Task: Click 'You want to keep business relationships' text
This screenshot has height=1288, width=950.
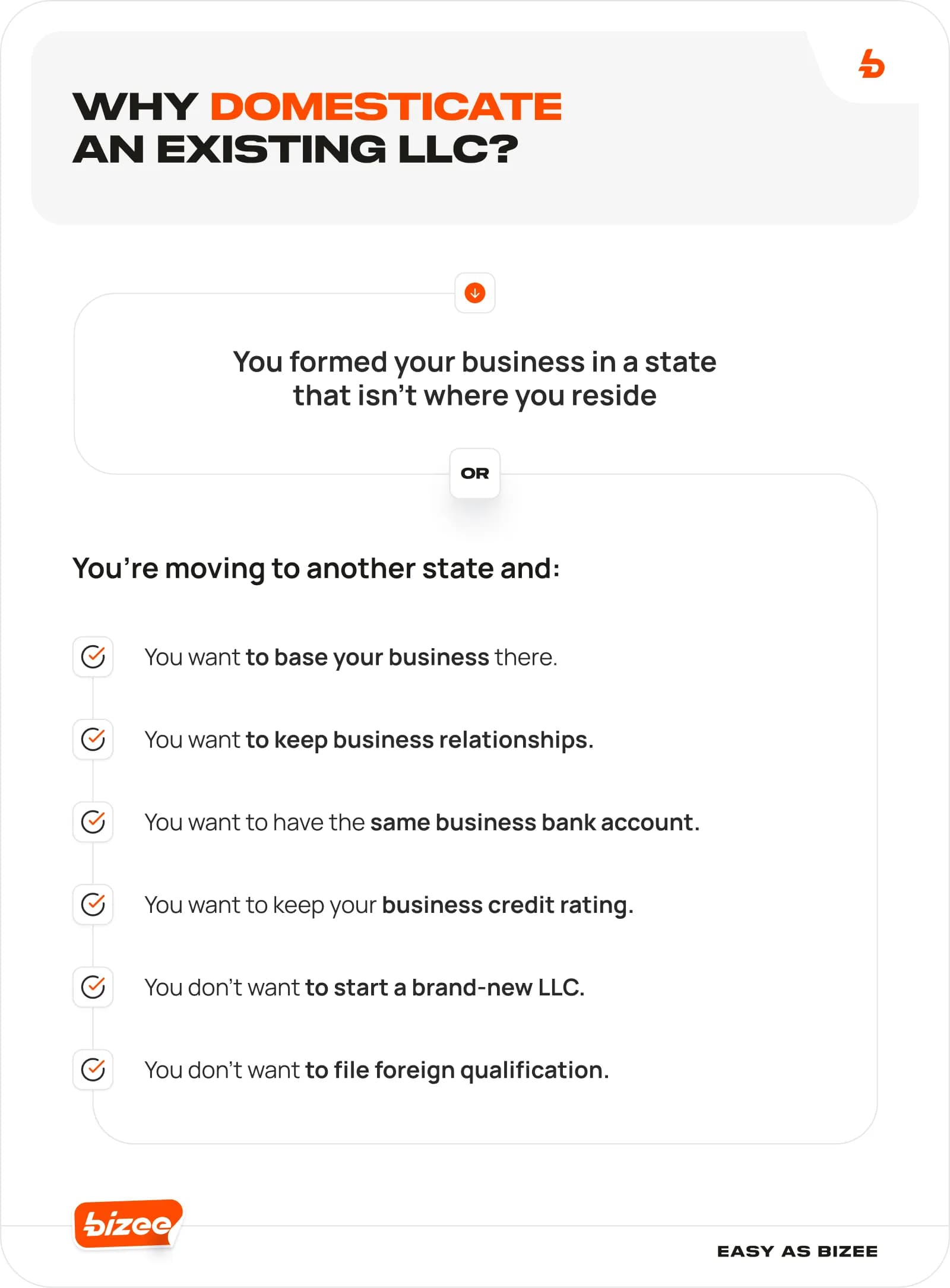Action: coord(369,740)
